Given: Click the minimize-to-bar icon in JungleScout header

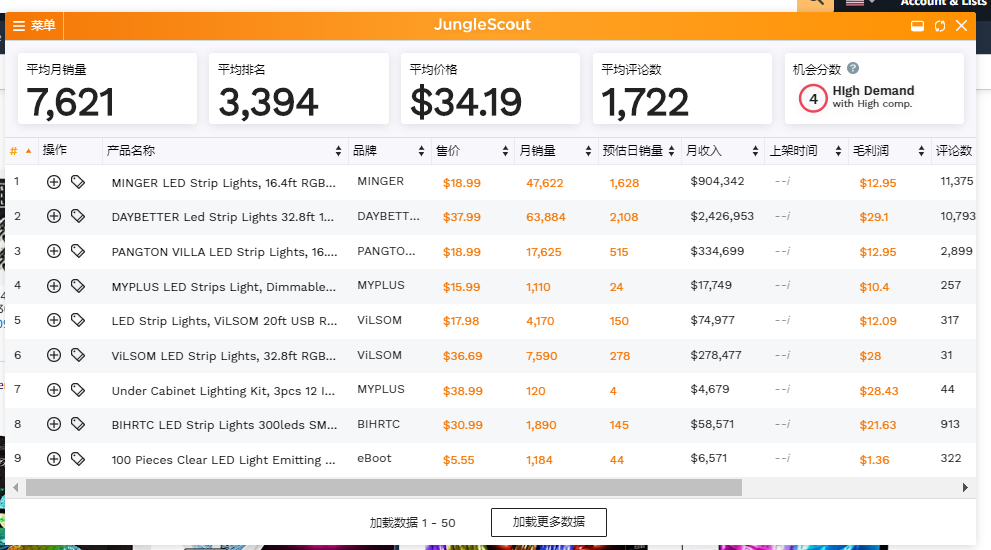Looking at the screenshot, I should tap(917, 26).
